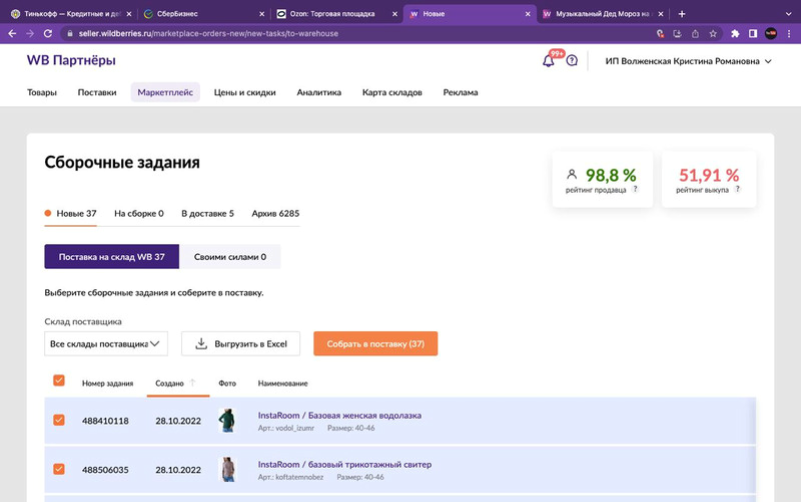Viewport: 801px width, 502px height.
Task: Click the browser forward arrow
Action: [x=30, y=34]
